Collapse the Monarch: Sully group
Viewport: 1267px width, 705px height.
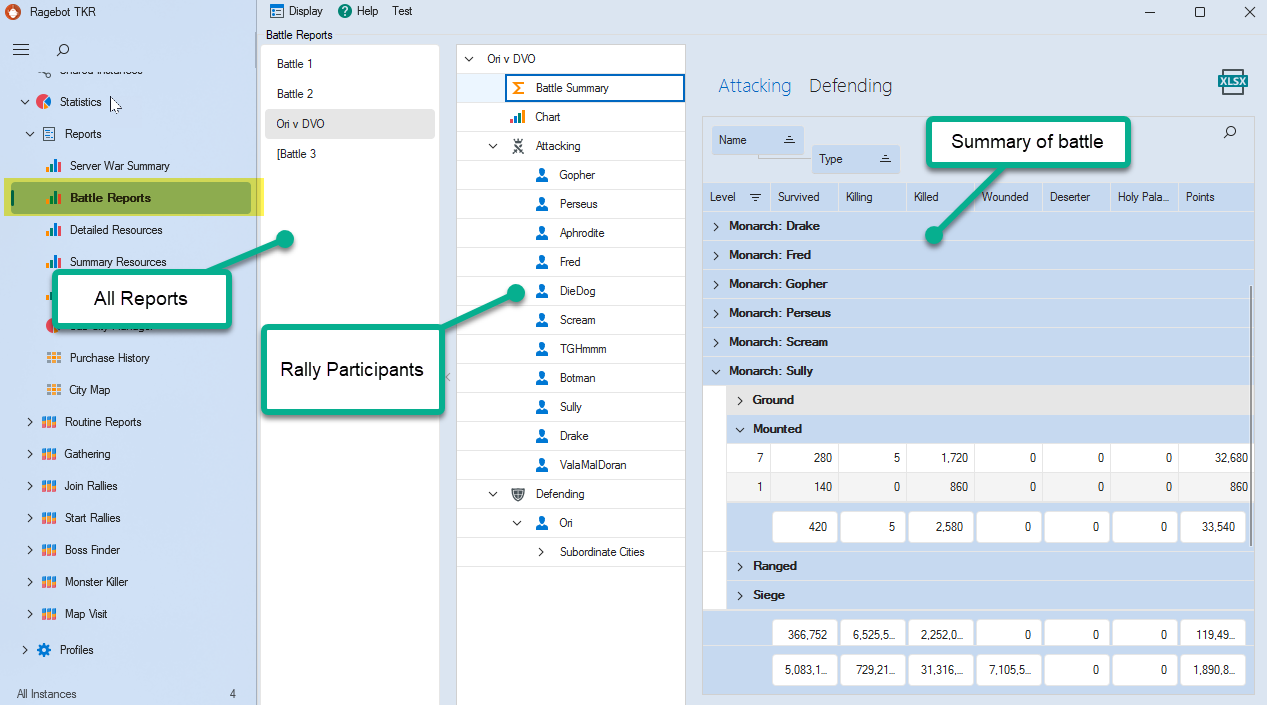(x=716, y=371)
